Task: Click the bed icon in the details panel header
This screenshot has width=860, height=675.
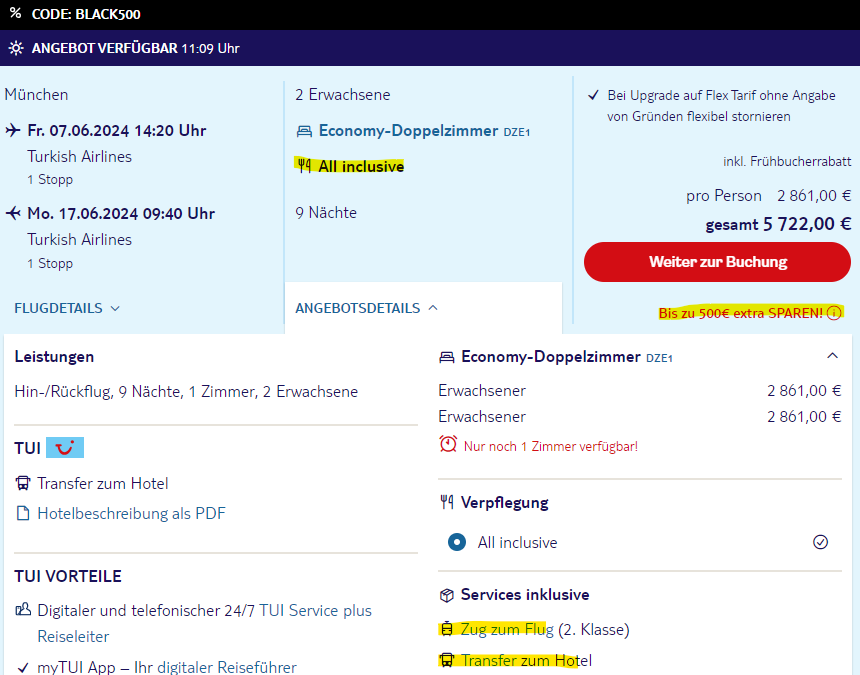Action: [447, 358]
